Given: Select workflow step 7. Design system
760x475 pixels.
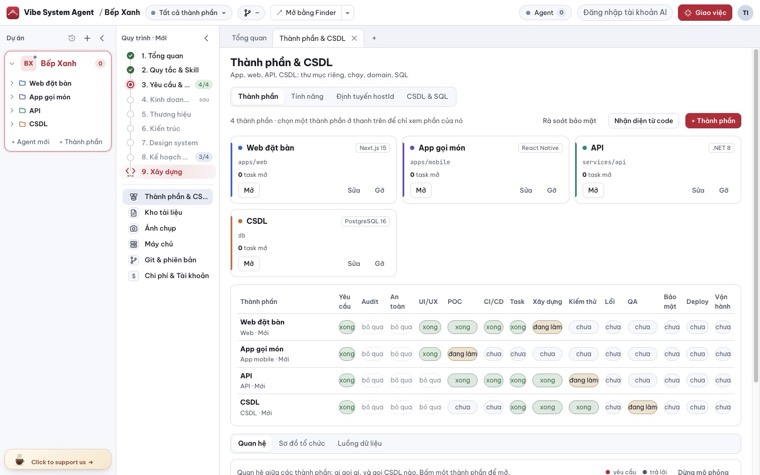Looking at the screenshot, I should 170,142.
